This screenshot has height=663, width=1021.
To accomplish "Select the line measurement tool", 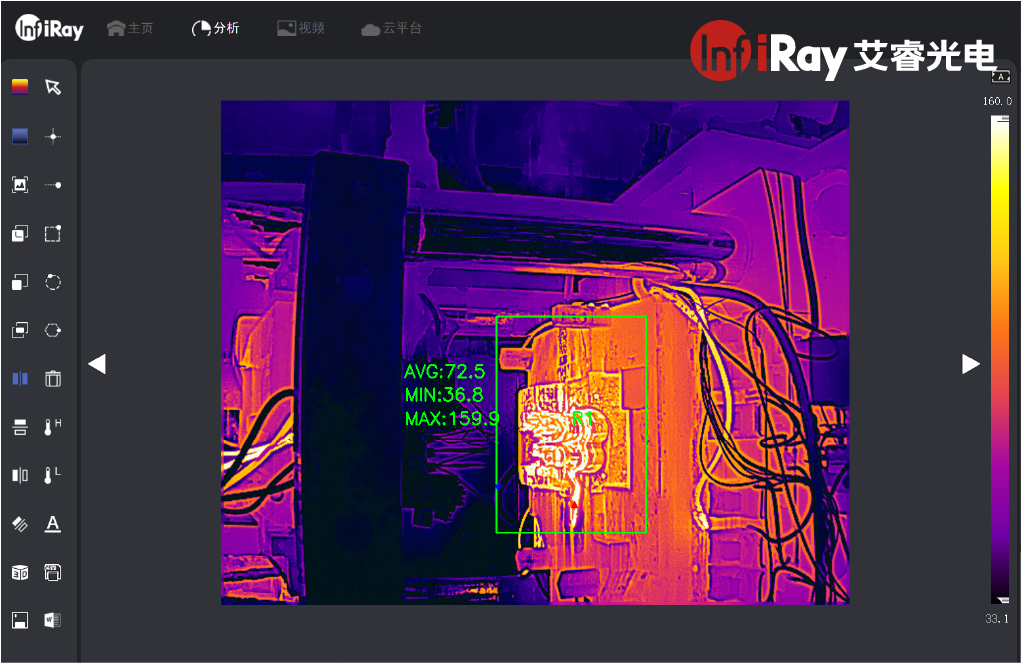I will point(53,185).
